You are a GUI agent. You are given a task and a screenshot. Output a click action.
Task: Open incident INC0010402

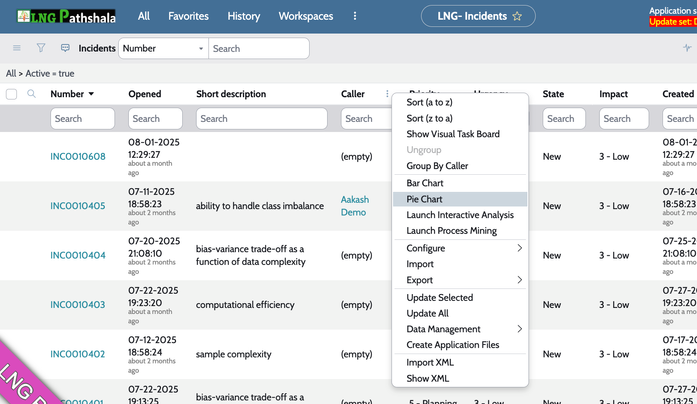78,354
